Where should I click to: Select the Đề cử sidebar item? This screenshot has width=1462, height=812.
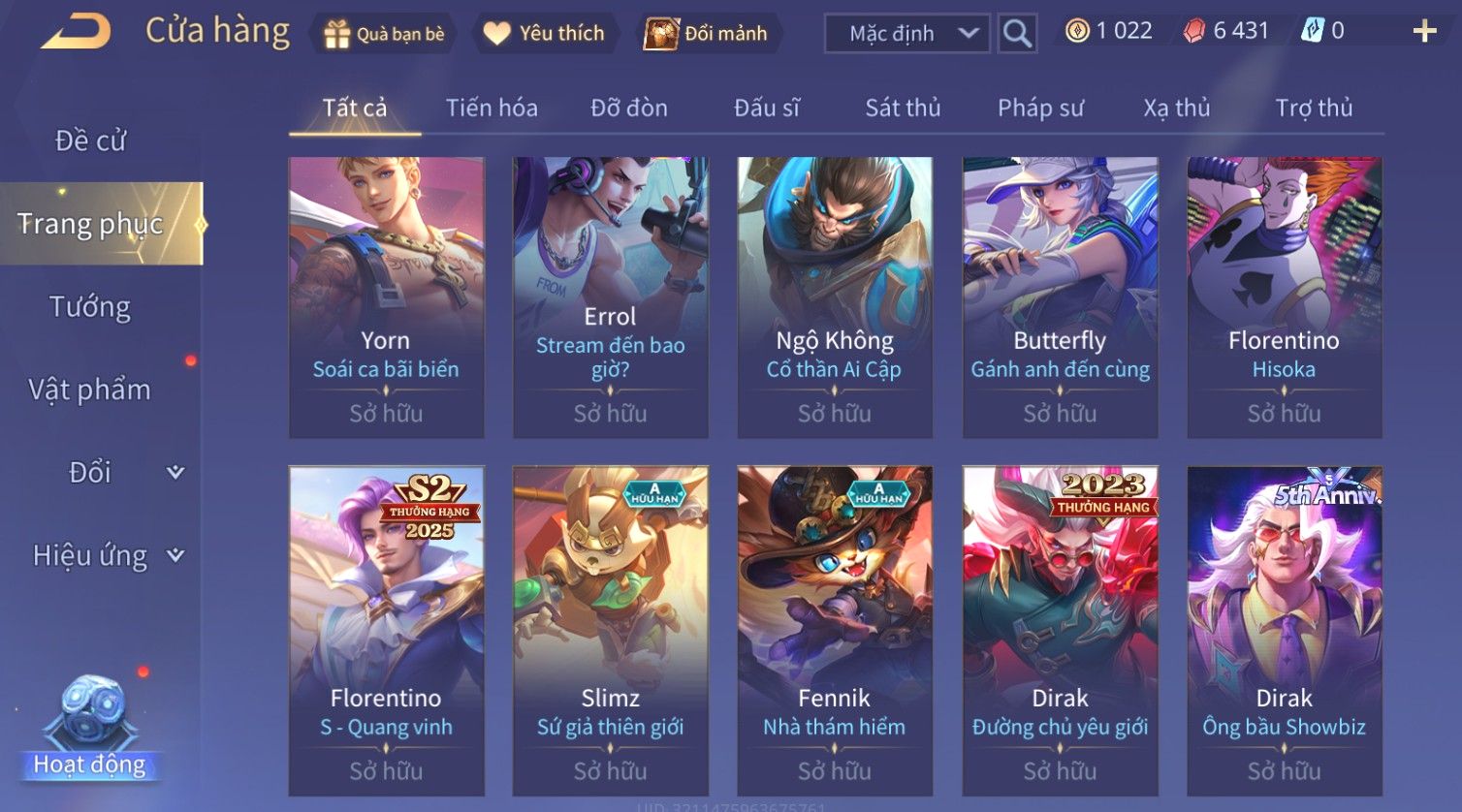click(90, 141)
